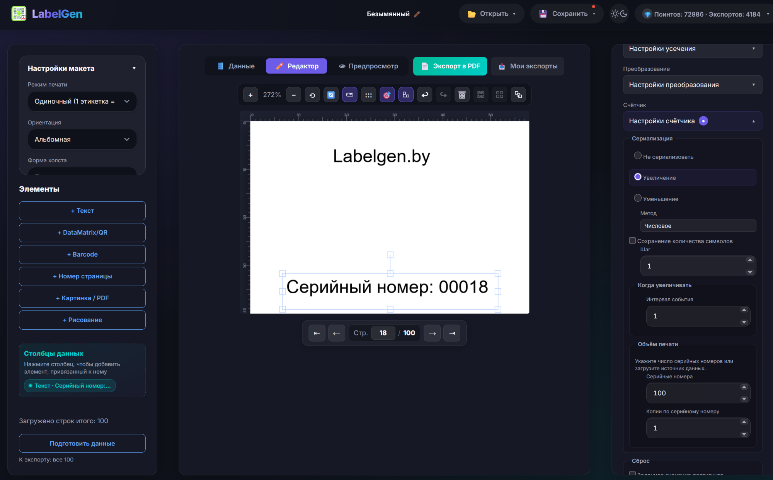Click the points and exports counter badge
The width and height of the screenshot is (773, 480).
(x=703, y=14)
